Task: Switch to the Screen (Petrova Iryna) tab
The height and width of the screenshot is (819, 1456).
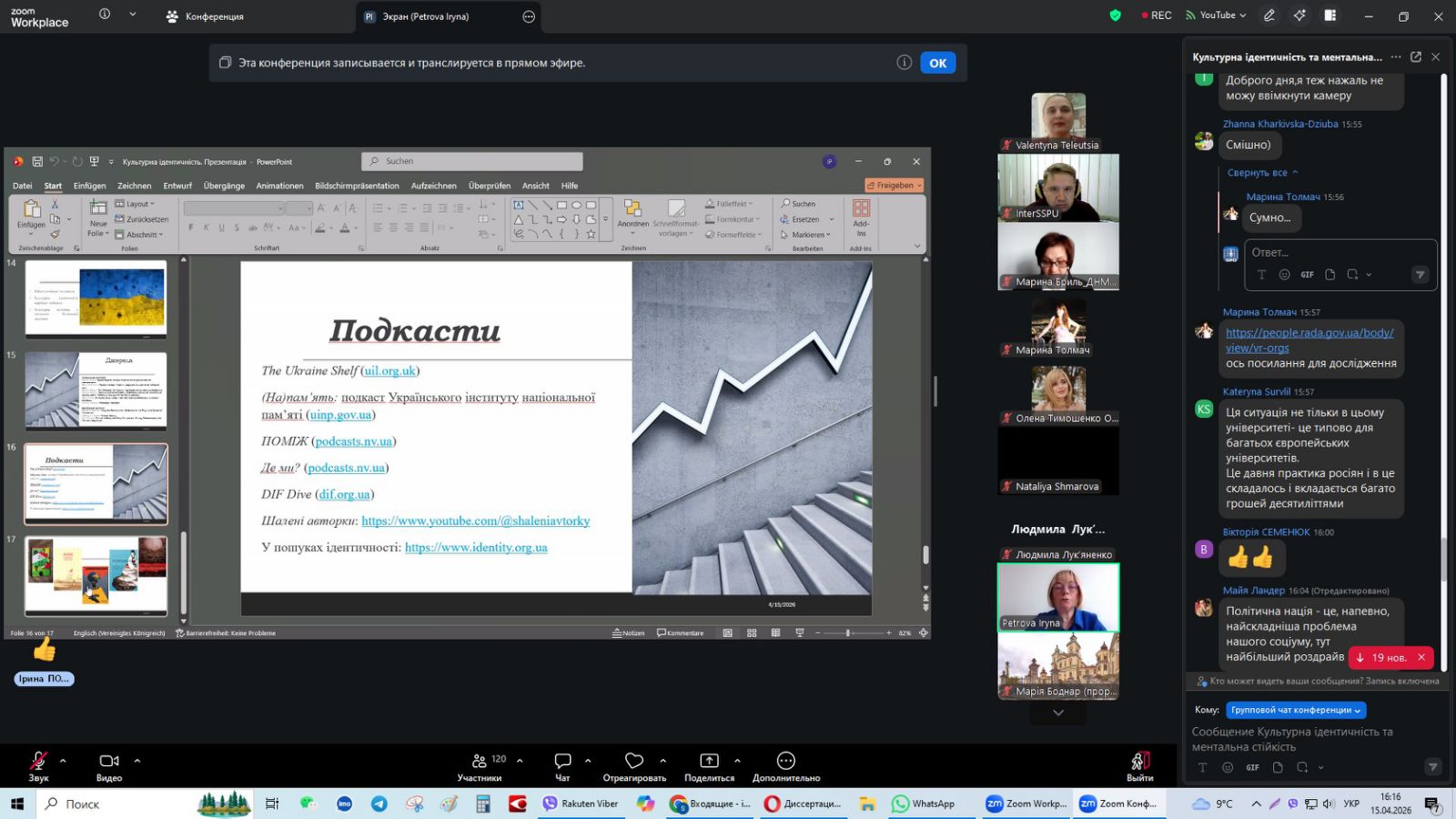Action: click(426, 16)
